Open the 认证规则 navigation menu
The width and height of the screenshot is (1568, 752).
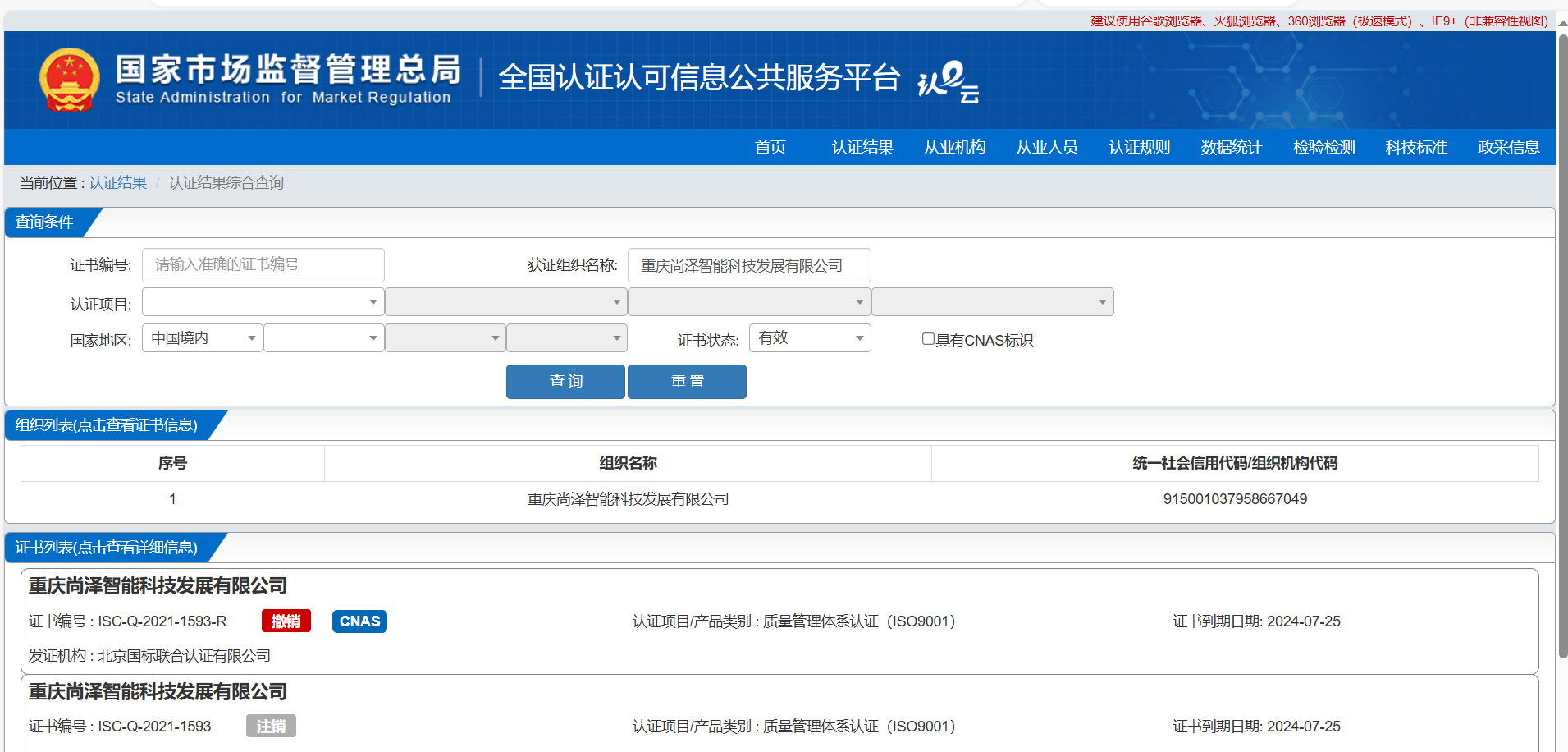click(x=1139, y=147)
